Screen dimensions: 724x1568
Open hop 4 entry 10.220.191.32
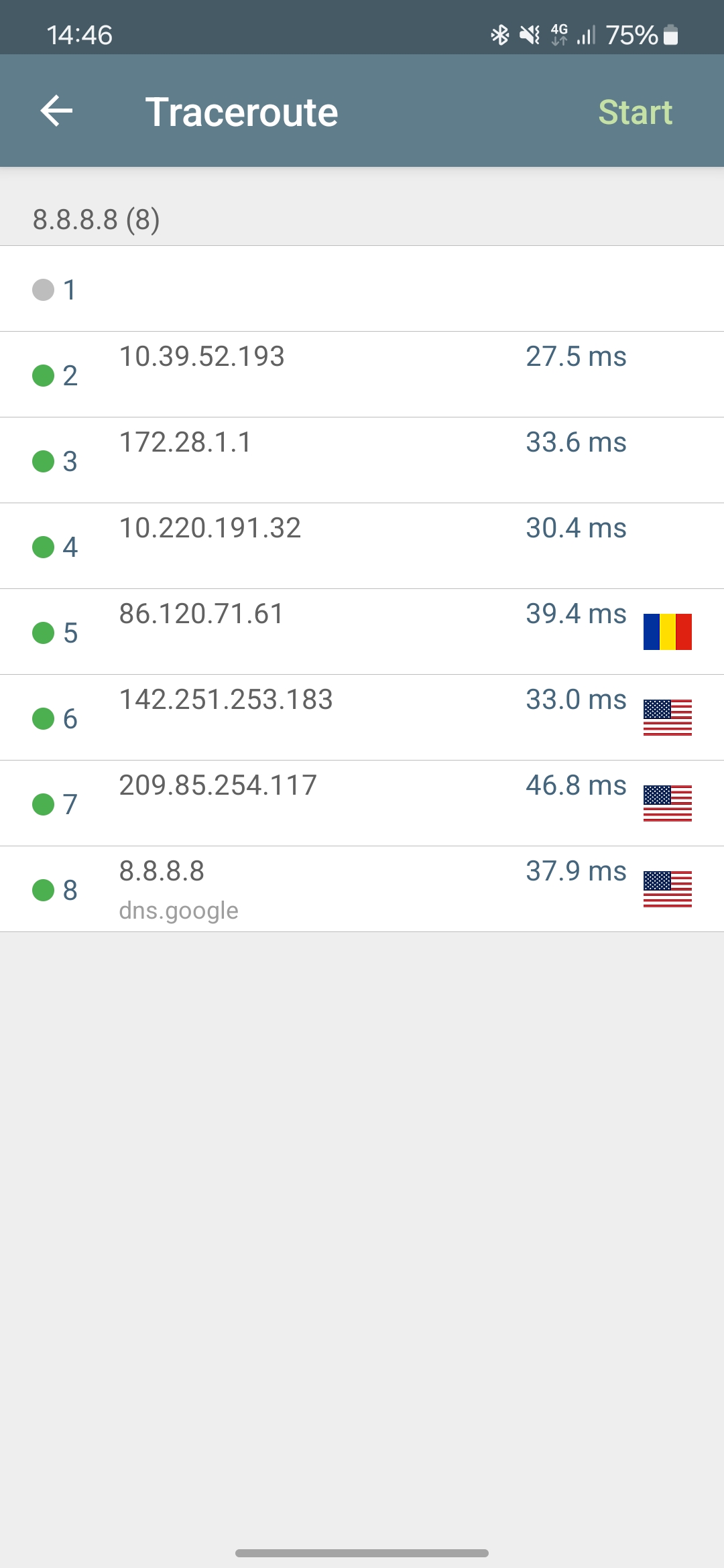click(210, 528)
